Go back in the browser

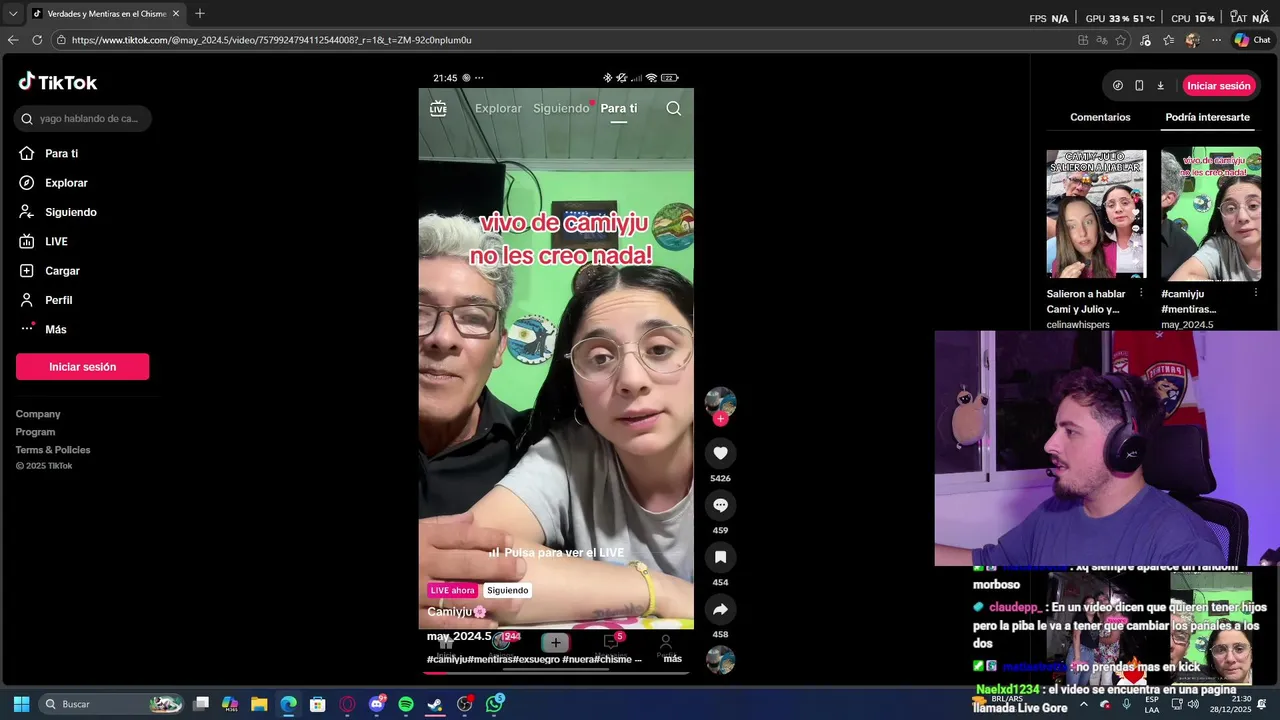pos(13,40)
